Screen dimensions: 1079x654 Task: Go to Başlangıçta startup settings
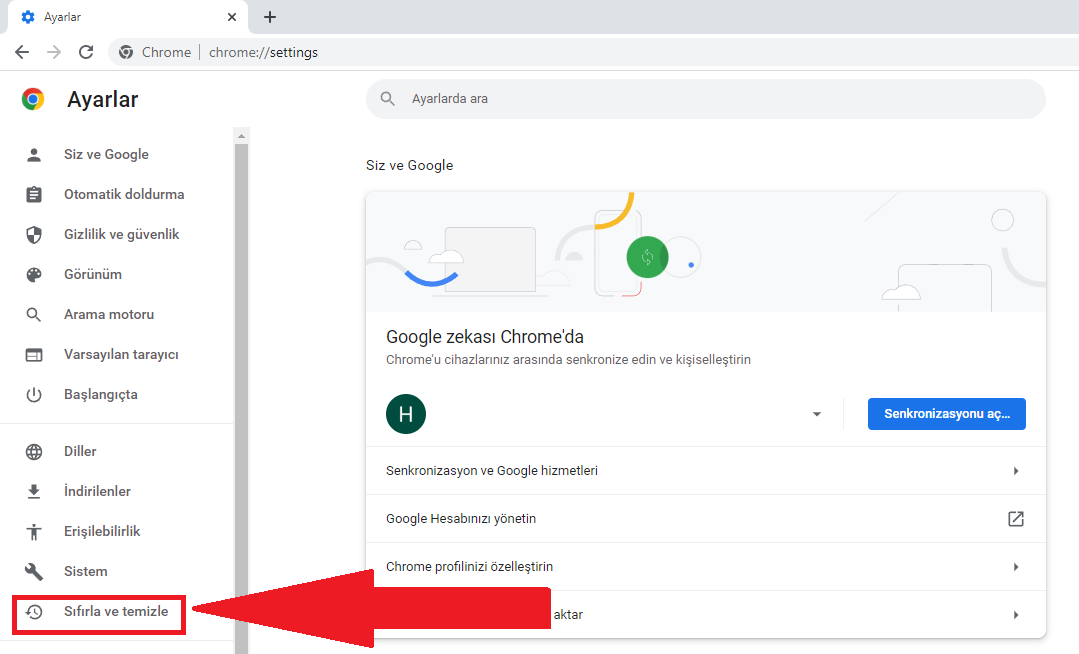tap(100, 395)
